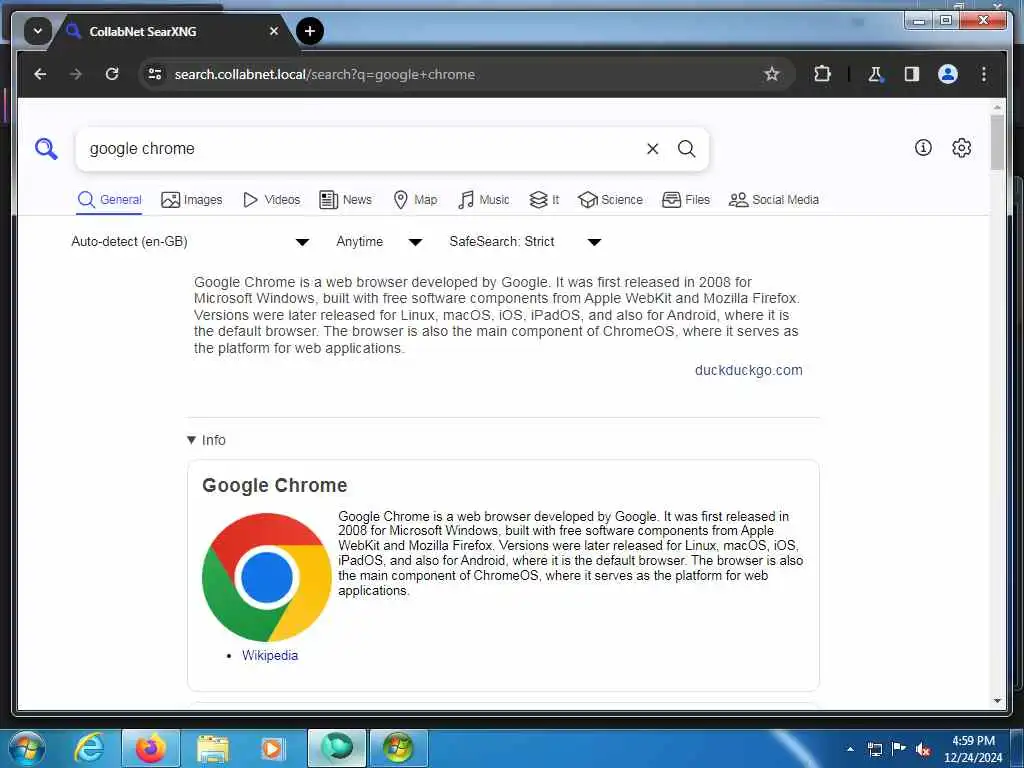Click the network tray icon

click(874, 749)
